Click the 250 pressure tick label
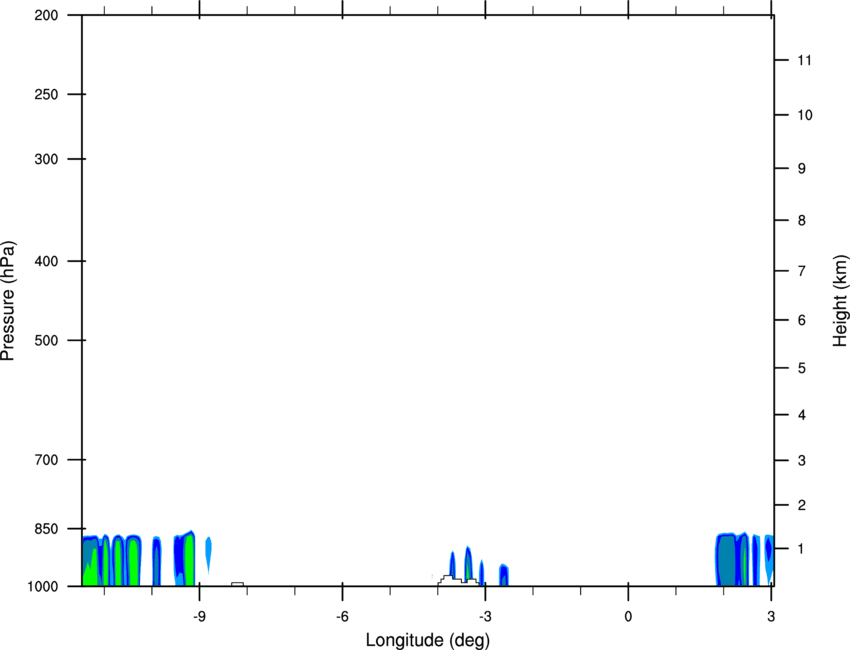The height and width of the screenshot is (650, 850). coord(46,94)
